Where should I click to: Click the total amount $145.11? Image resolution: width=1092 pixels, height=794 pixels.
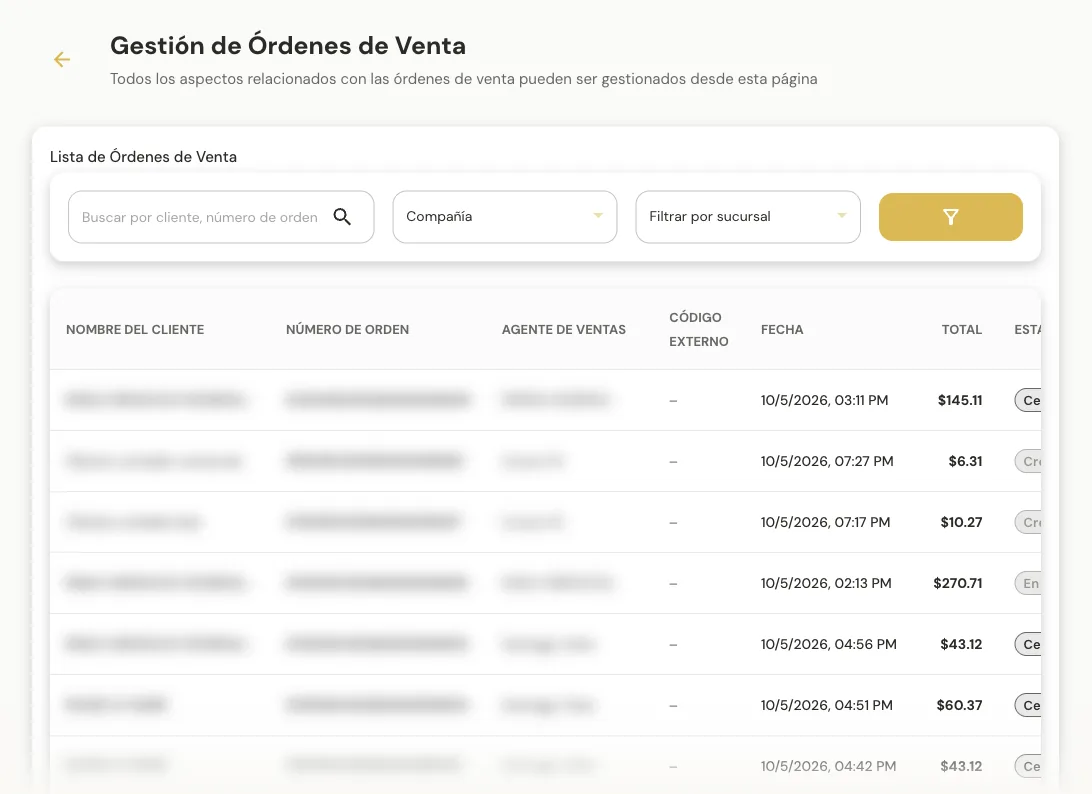coord(960,400)
